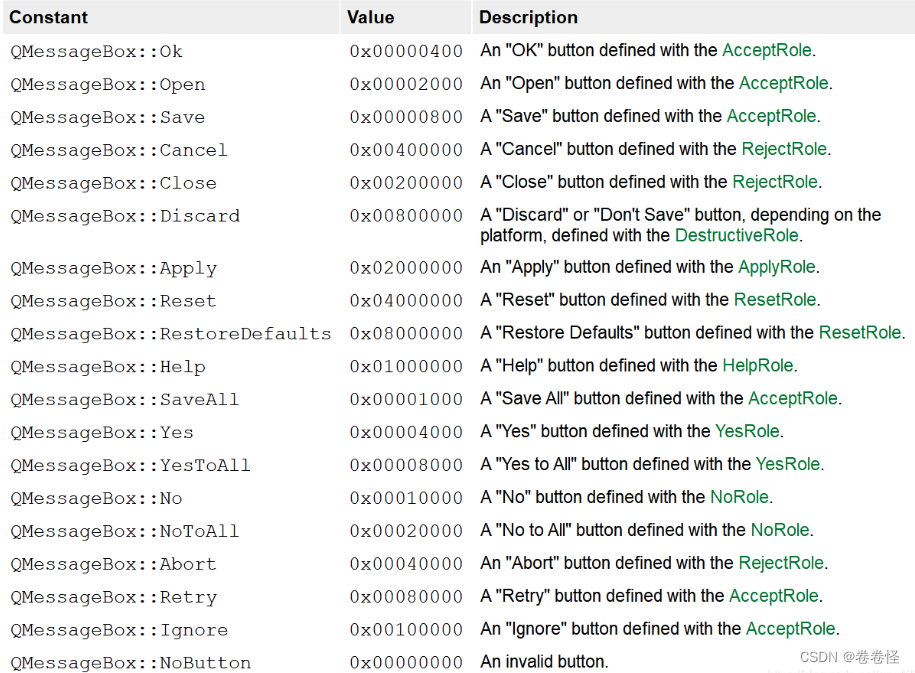Open the AcceptRole link in the "Ignore" button description
The width and height of the screenshot is (915, 673).
(x=790, y=629)
